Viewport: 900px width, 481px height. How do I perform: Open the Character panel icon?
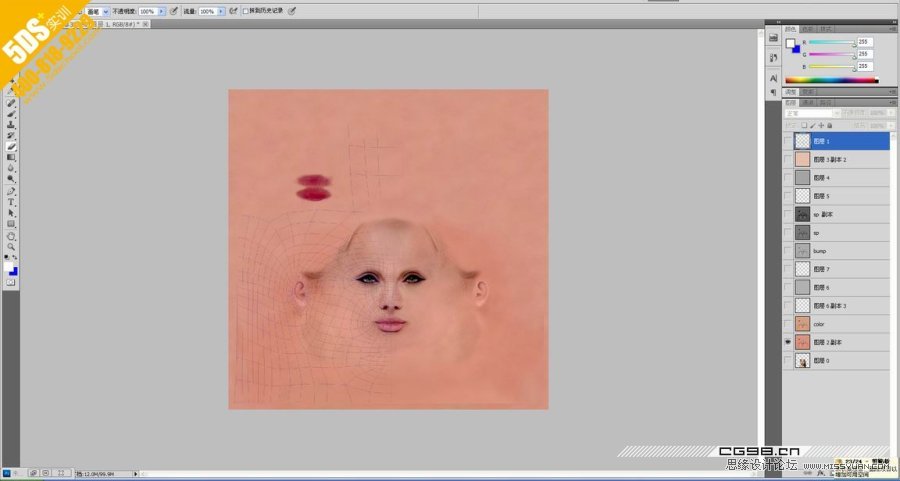coord(773,77)
